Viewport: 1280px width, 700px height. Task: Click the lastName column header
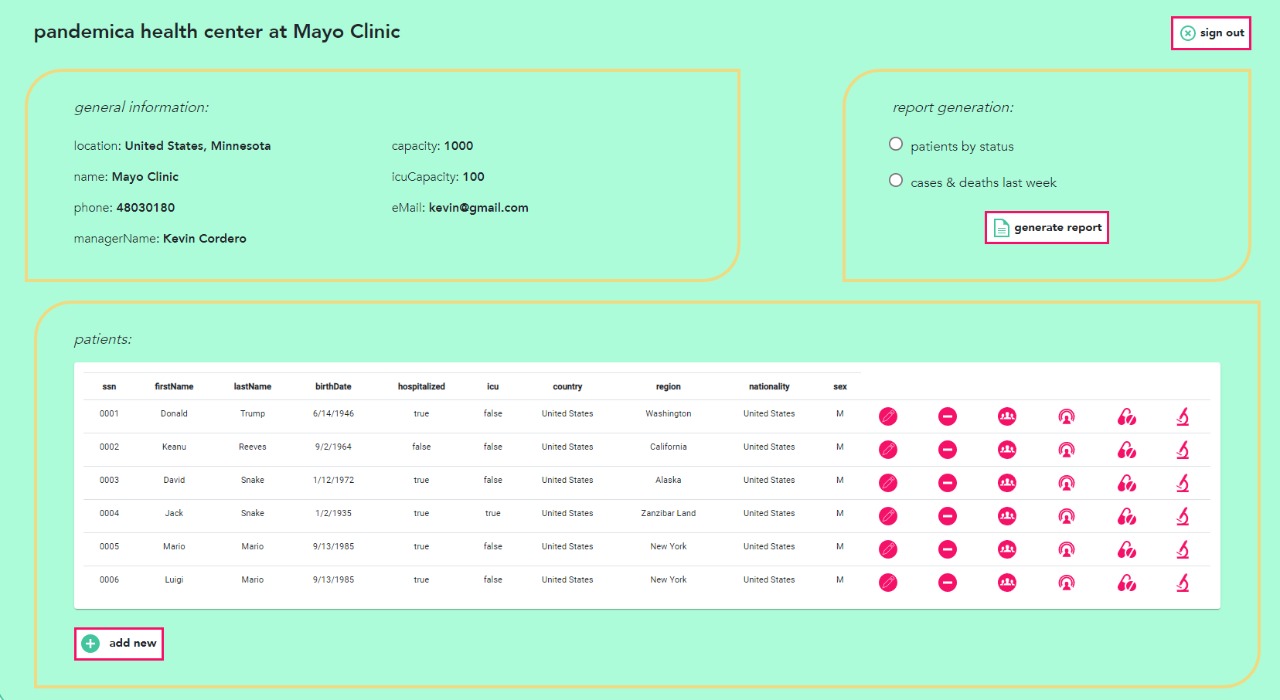[252, 386]
